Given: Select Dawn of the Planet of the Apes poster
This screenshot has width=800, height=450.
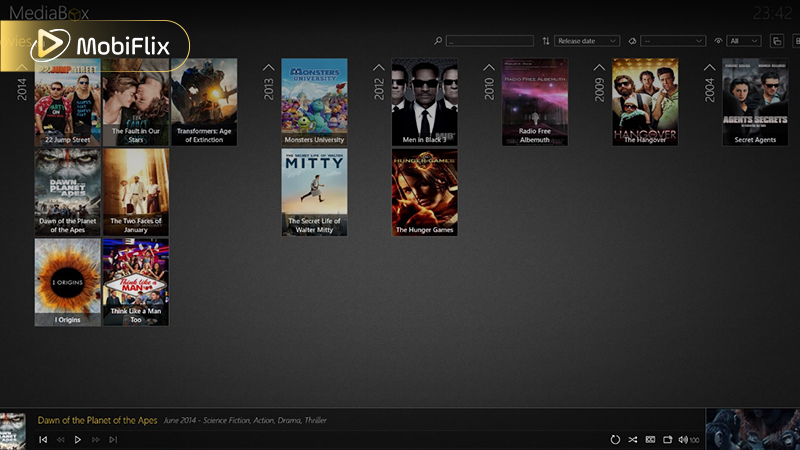Looking at the screenshot, I should (x=68, y=192).
